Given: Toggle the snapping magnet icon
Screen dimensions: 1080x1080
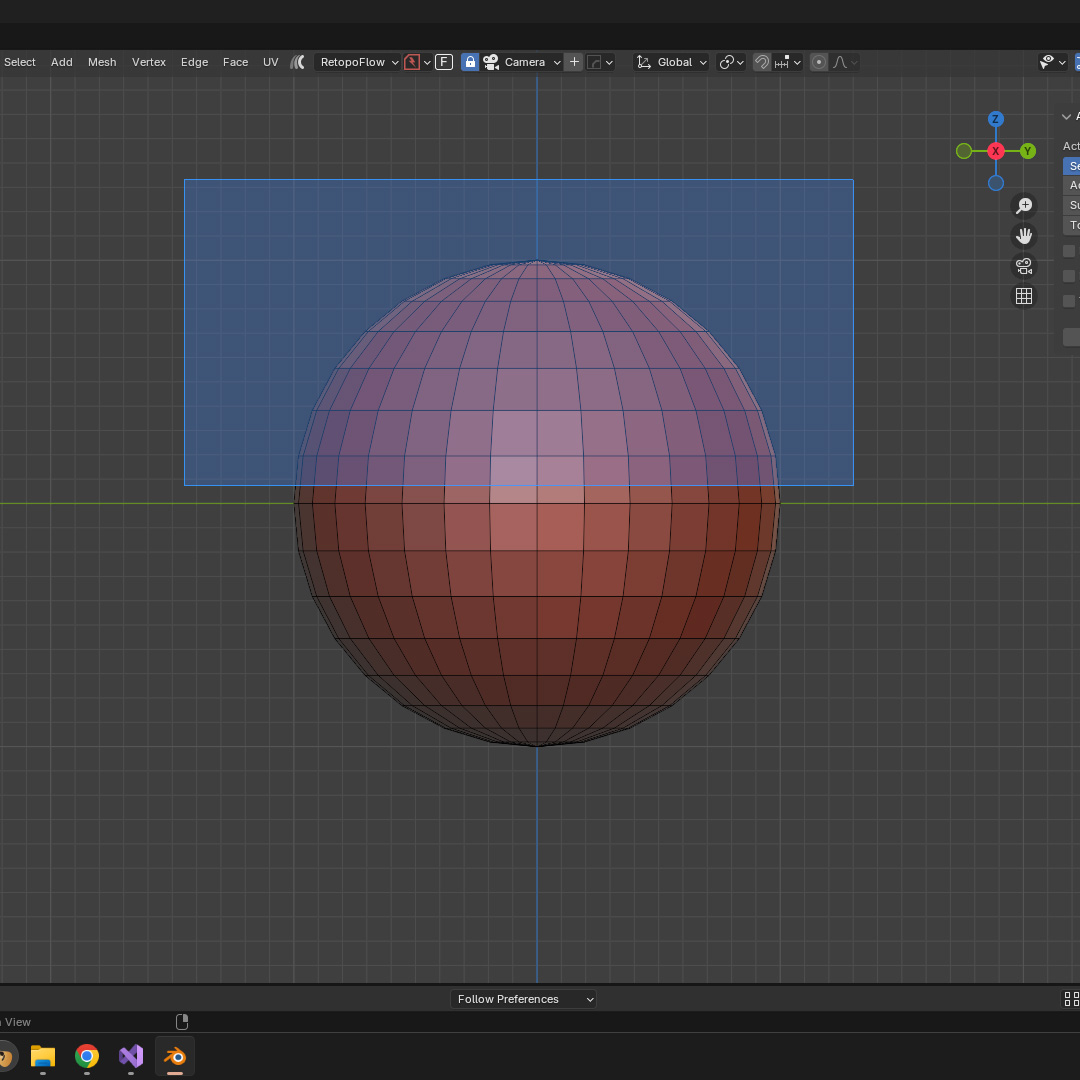Looking at the screenshot, I should [x=762, y=62].
